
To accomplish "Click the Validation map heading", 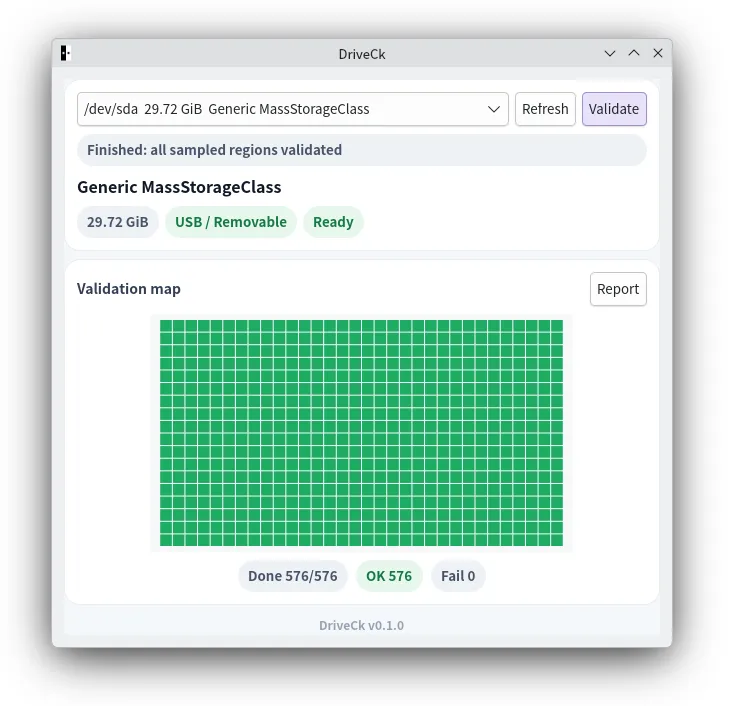I will (x=129, y=289).
